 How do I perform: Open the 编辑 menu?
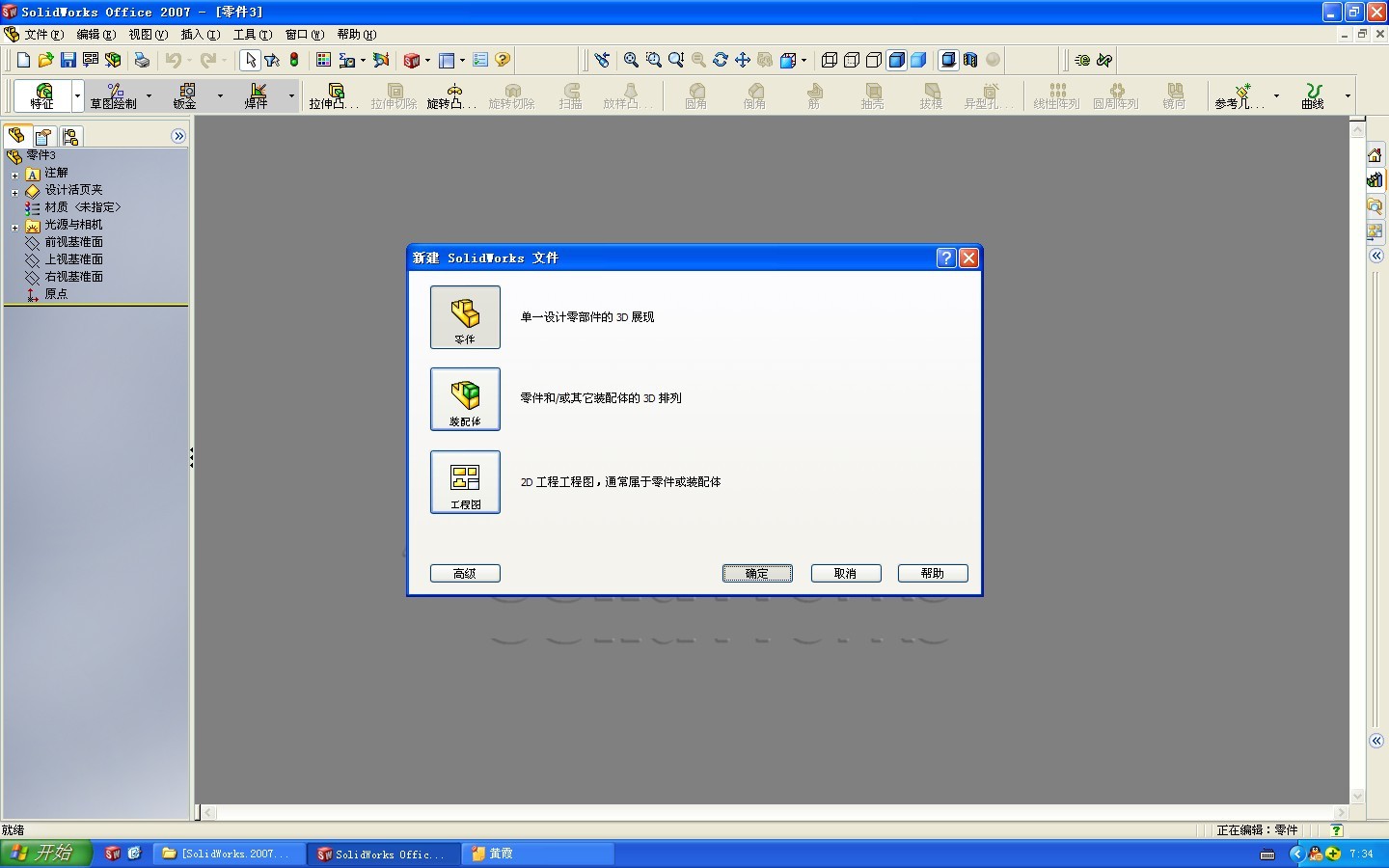click(95, 35)
